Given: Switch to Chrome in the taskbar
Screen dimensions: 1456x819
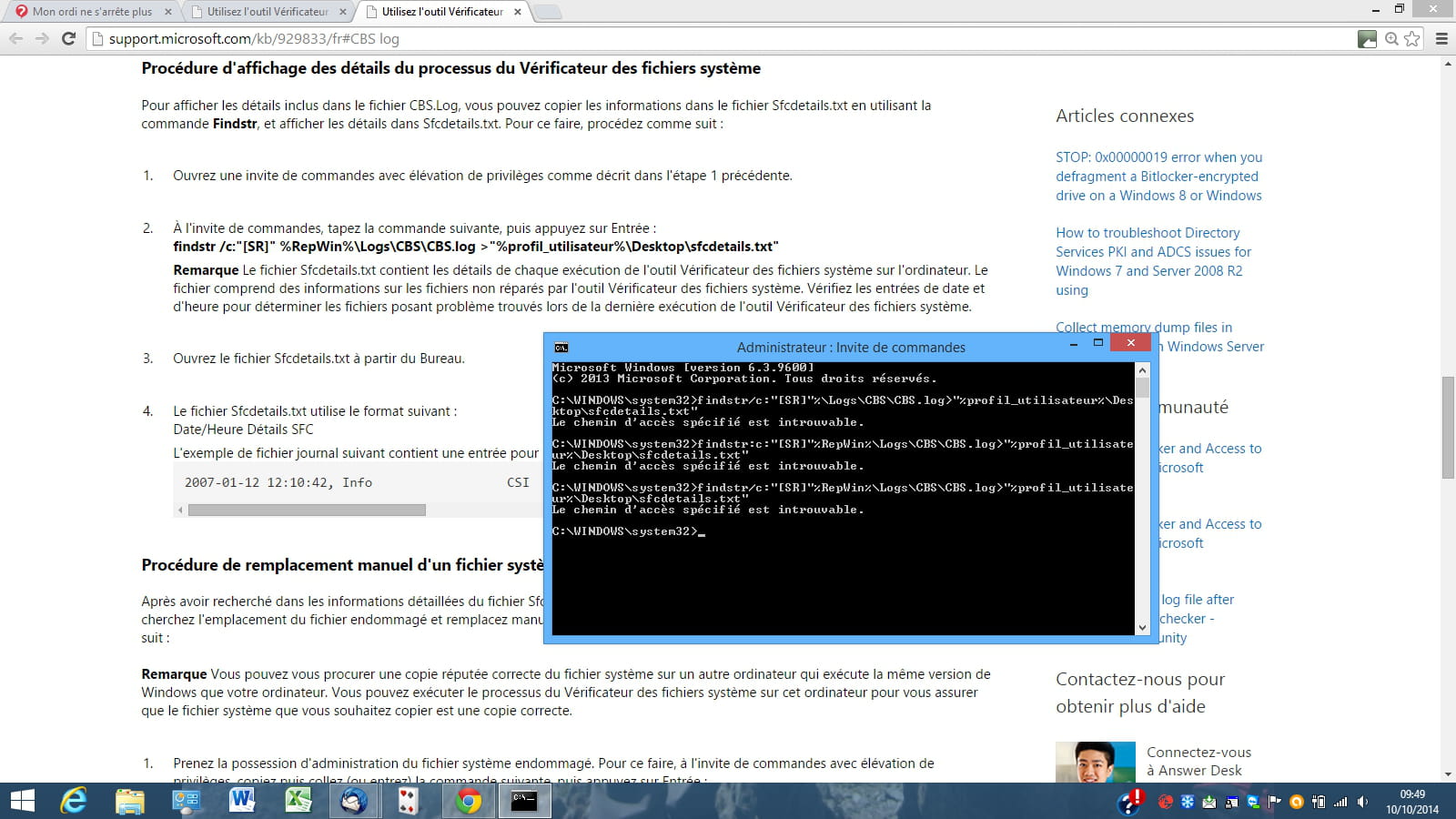Looking at the screenshot, I should point(469,801).
